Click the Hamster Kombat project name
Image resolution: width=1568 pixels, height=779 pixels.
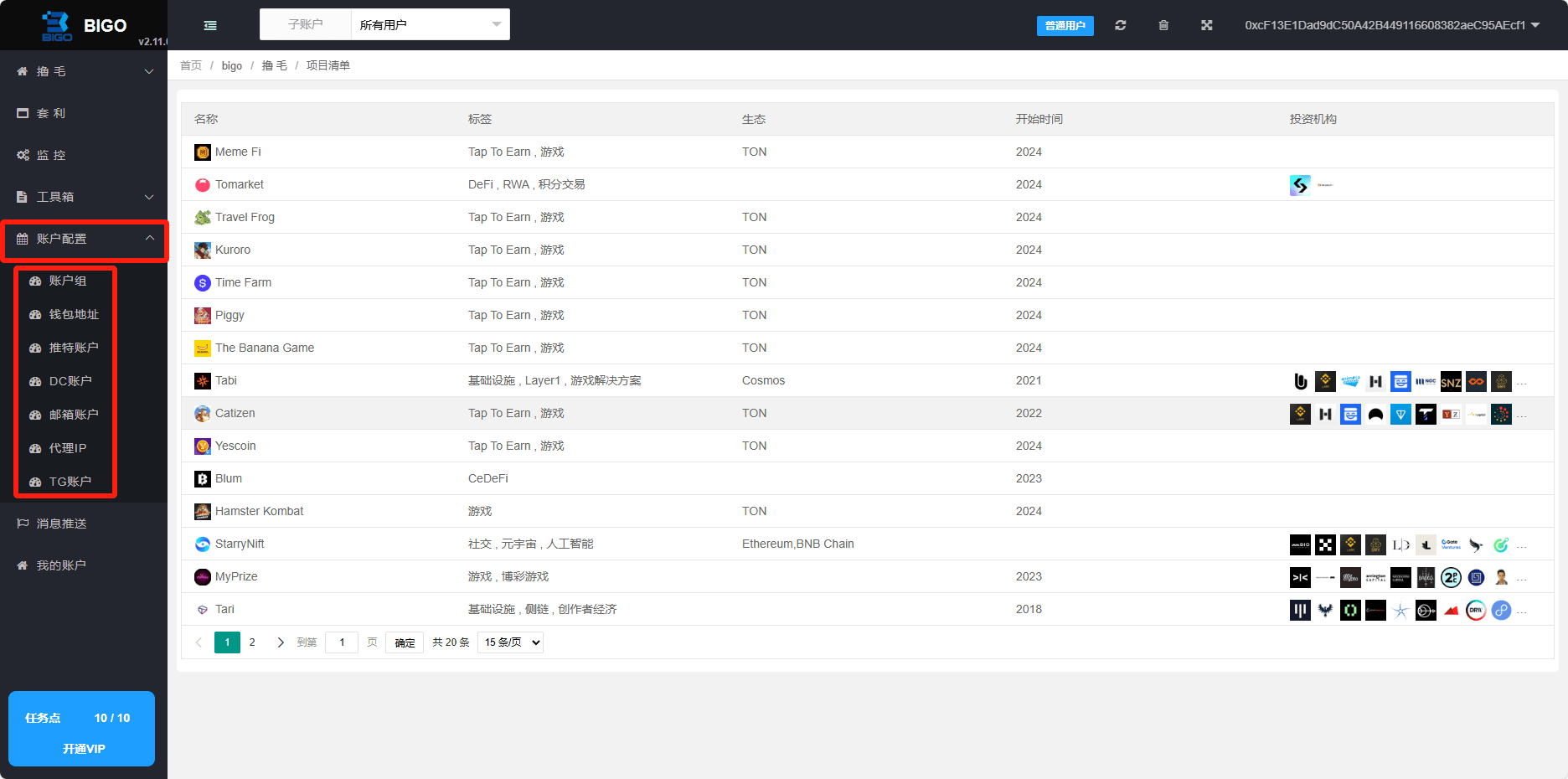(259, 512)
